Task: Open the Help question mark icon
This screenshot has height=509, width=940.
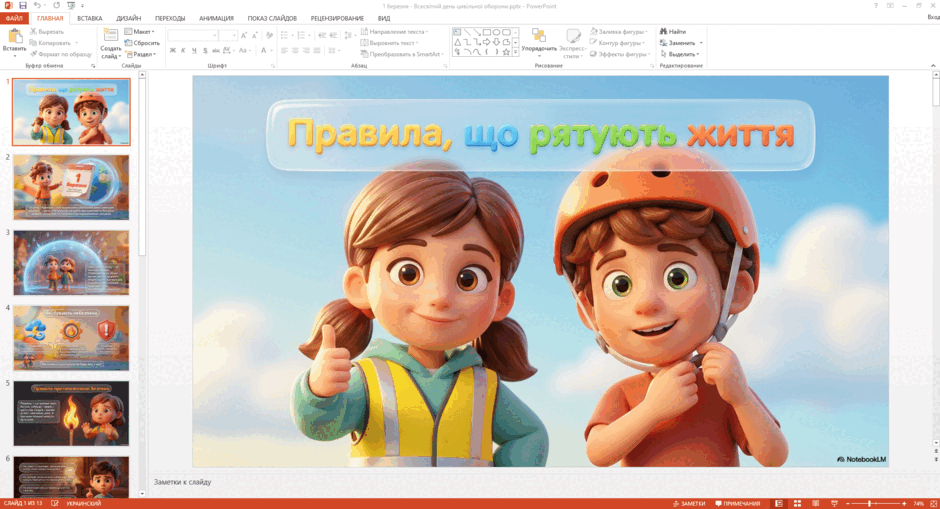Action: pyautogui.click(x=875, y=5)
